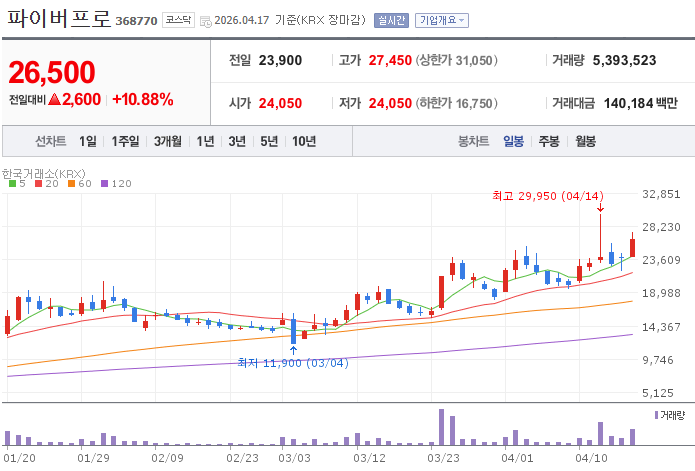Viewport: 695px width, 471px height.
Task: Click the purple 거래량 volume legend swatch
Action: [x=656, y=415]
